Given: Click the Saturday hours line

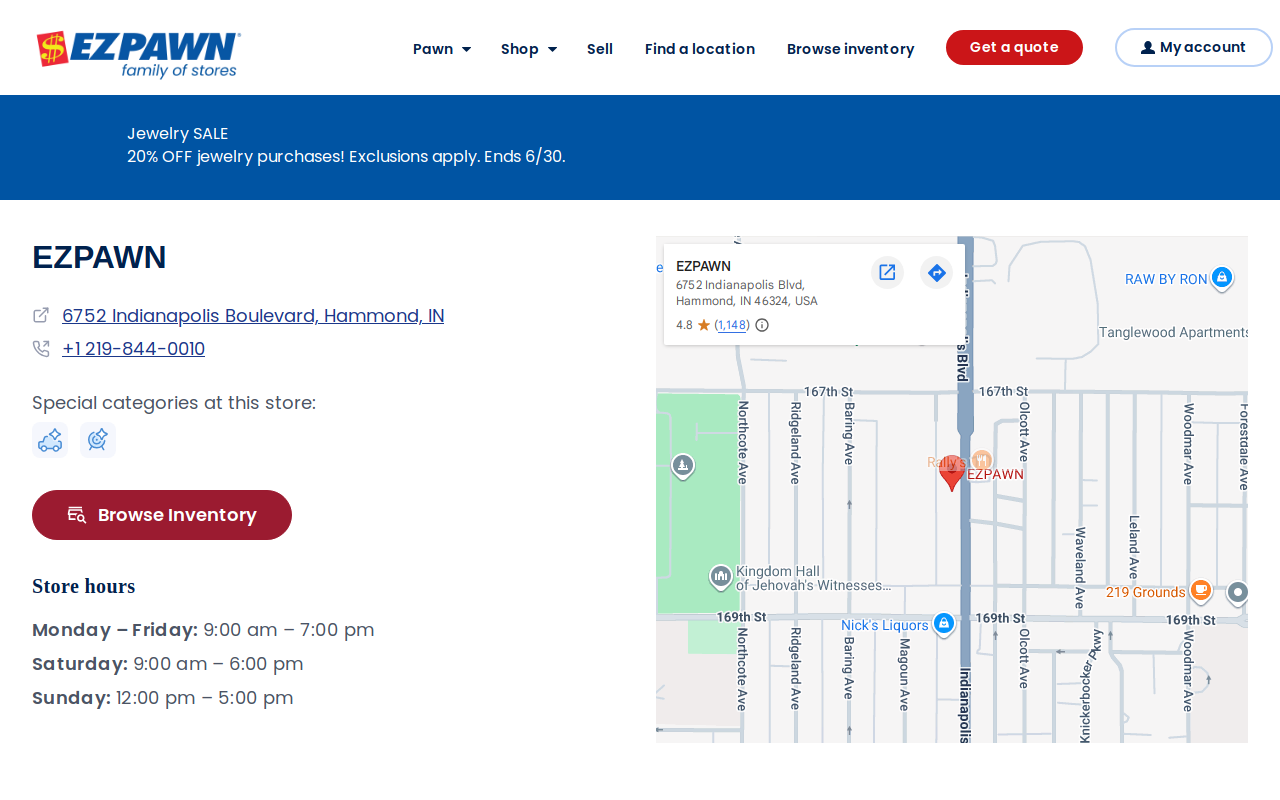Looking at the screenshot, I should pyautogui.click(x=168, y=664).
